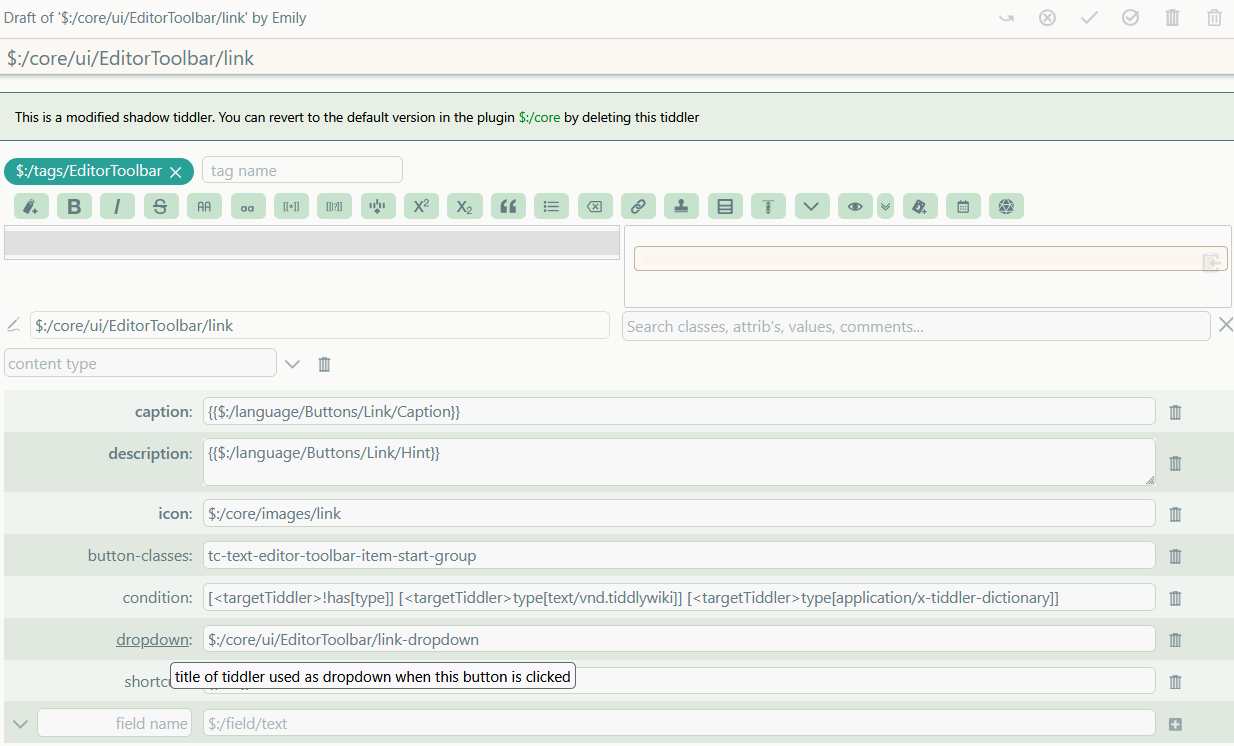Click the stamp snippet icon
The image size is (1234, 746).
click(681, 207)
